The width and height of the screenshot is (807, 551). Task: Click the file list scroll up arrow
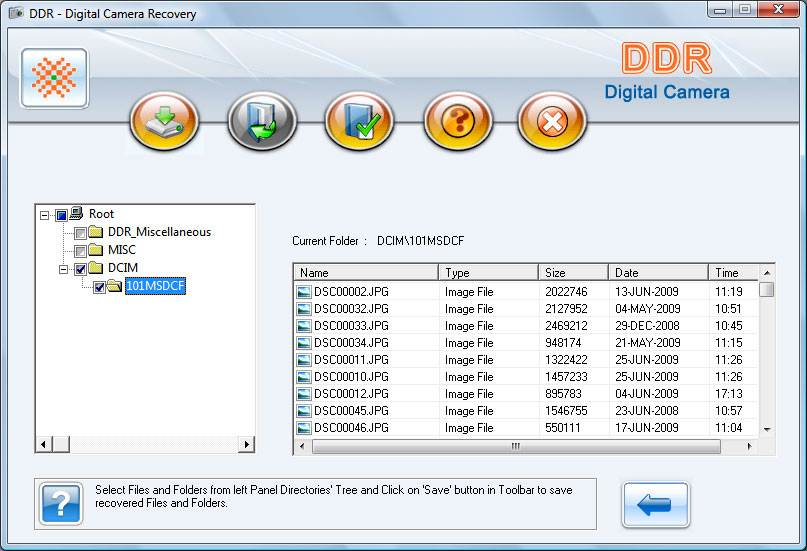(767, 273)
